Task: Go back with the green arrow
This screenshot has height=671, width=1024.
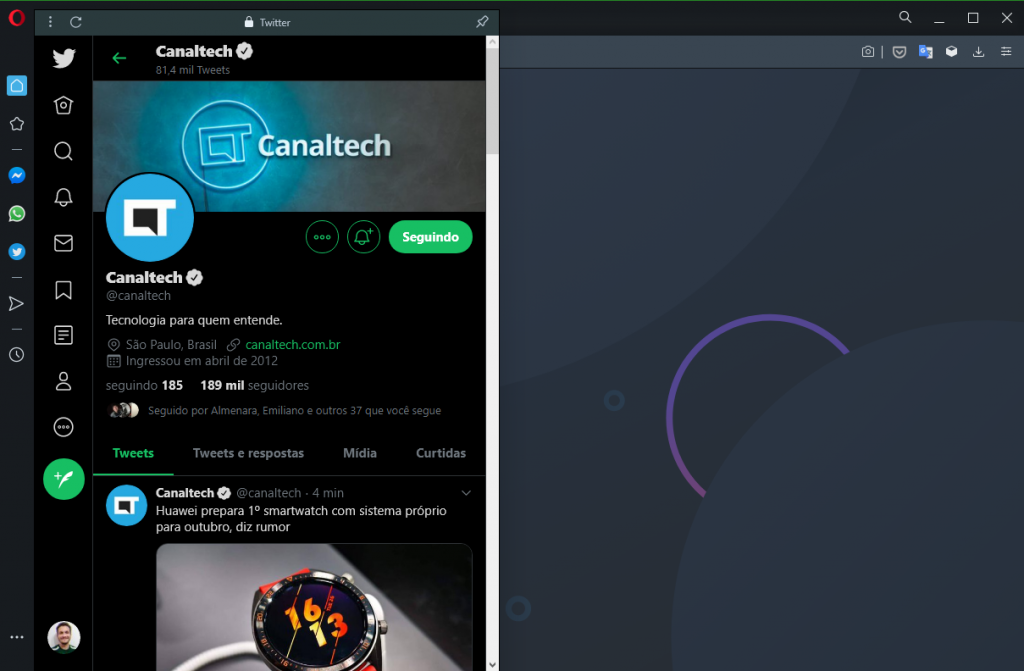Action: tap(119, 58)
